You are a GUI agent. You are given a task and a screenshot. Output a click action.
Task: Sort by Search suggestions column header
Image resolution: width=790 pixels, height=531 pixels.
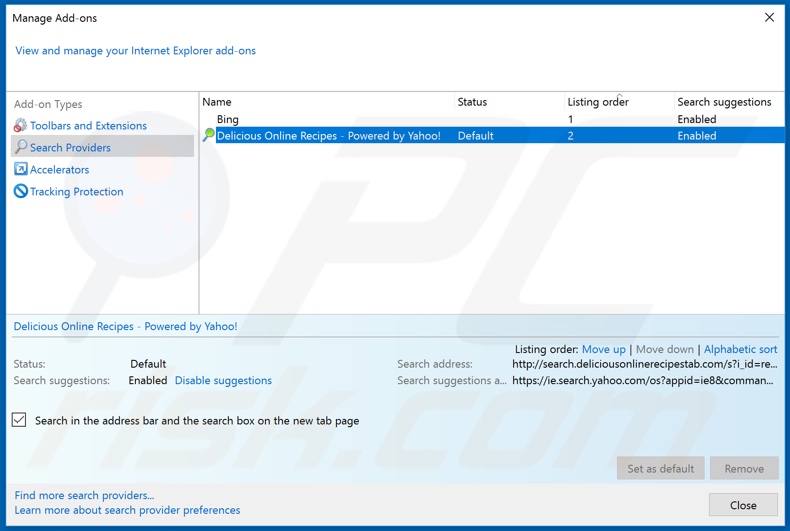[724, 102]
